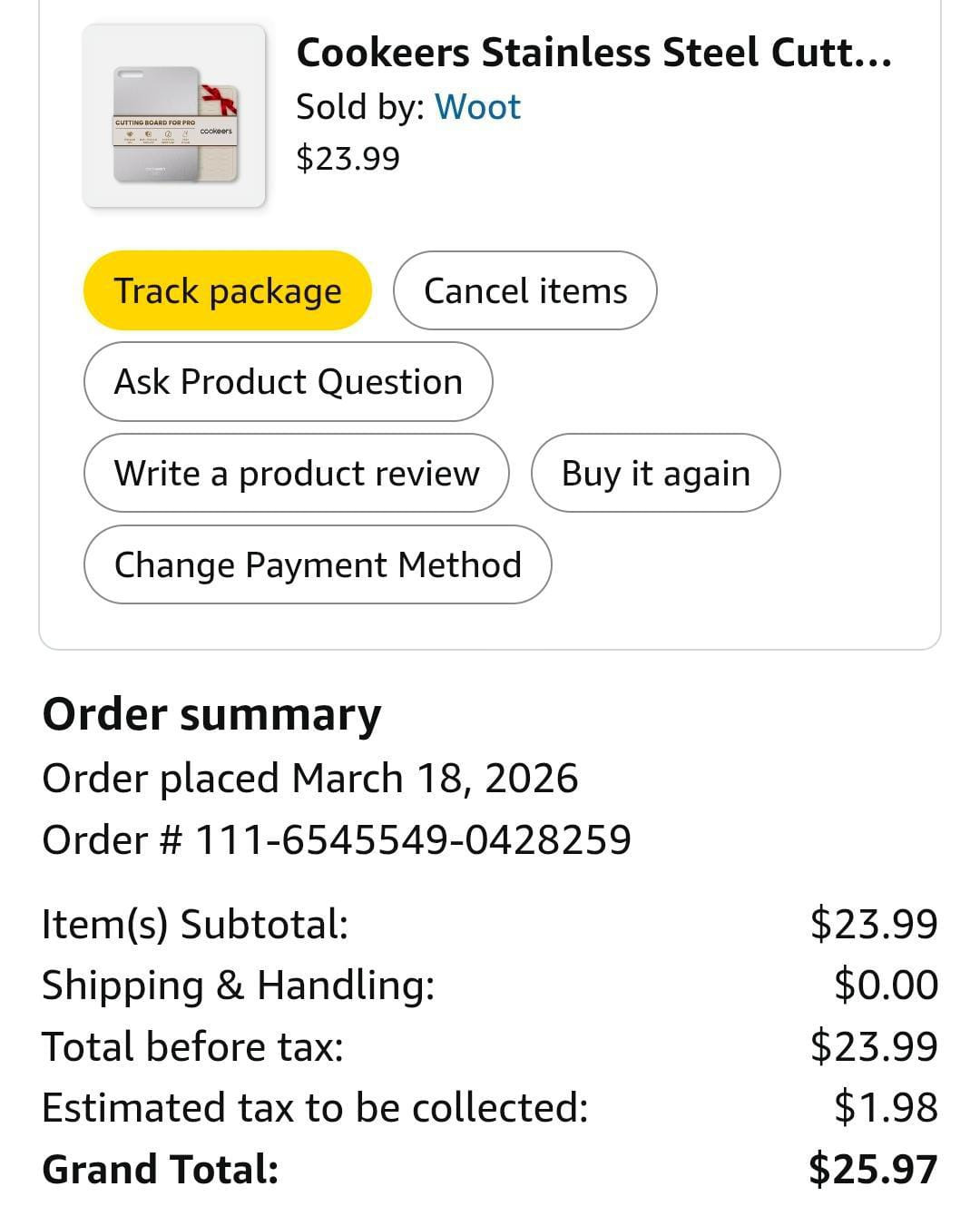Click the order number 111-6545549-0428259
This screenshot has height=1216, width=980.
coord(413,839)
